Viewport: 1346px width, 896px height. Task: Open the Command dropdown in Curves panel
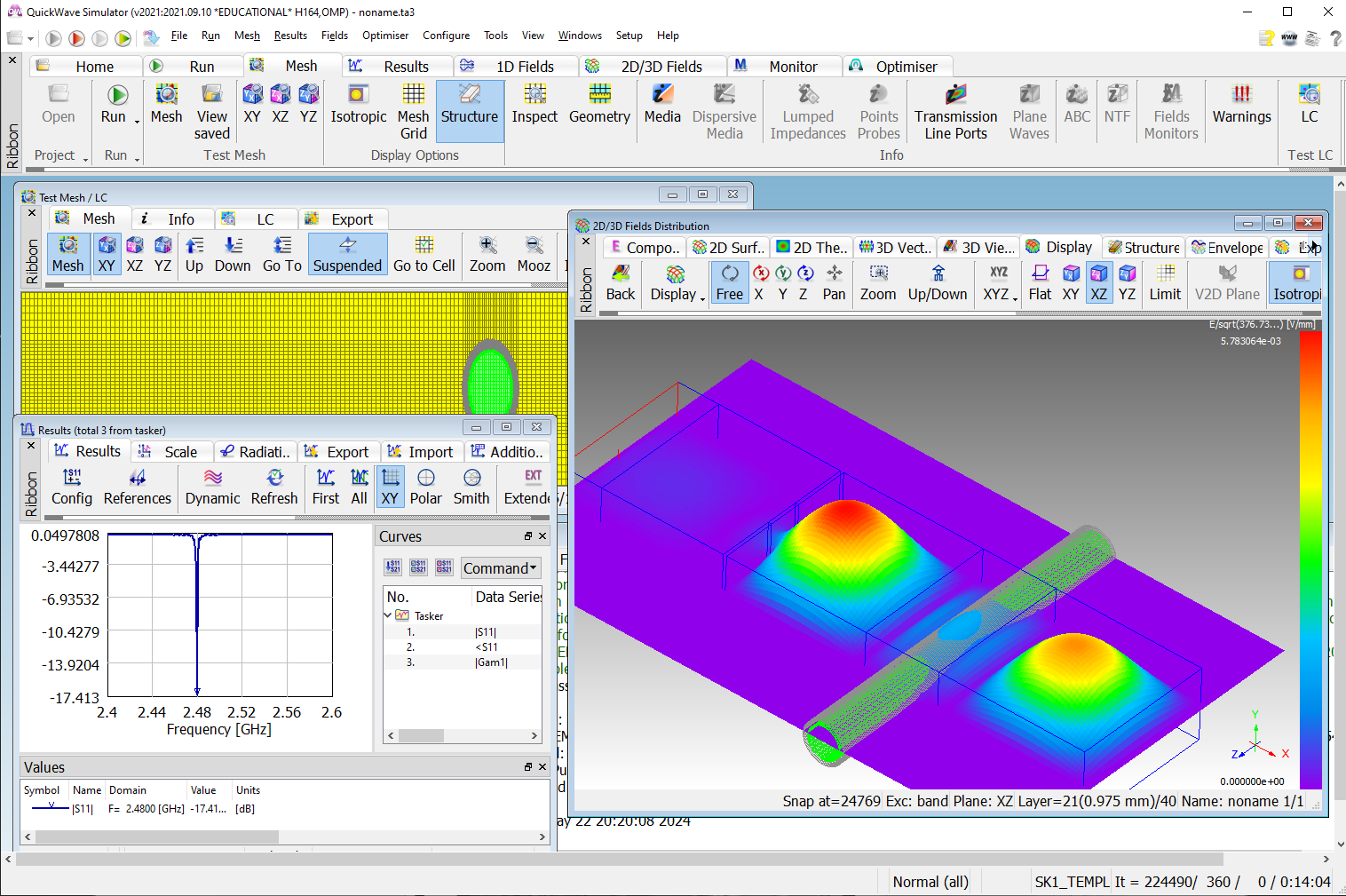pyautogui.click(x=501, y=568)
